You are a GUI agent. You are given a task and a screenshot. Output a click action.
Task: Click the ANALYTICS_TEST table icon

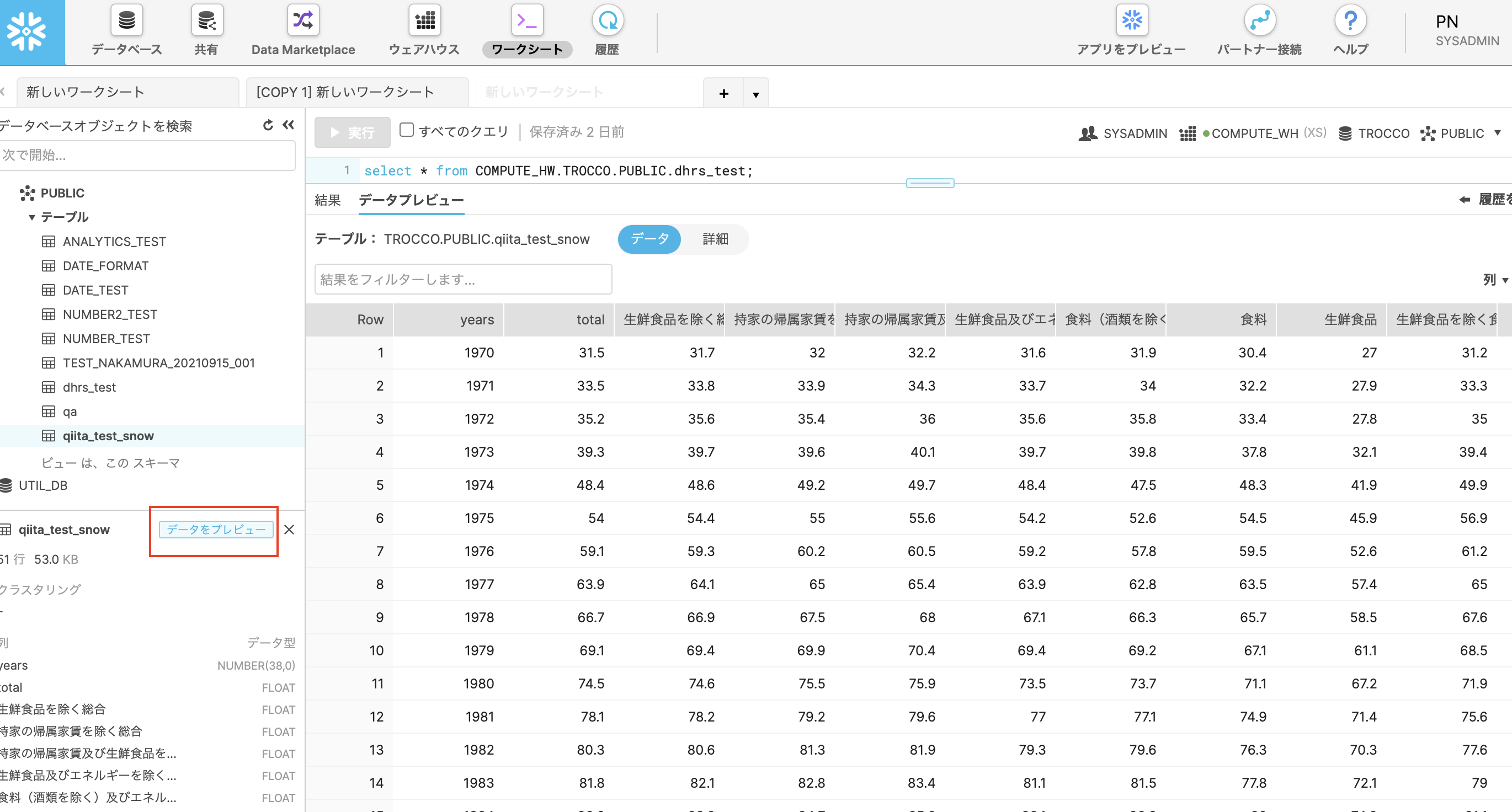pos(49,242)
